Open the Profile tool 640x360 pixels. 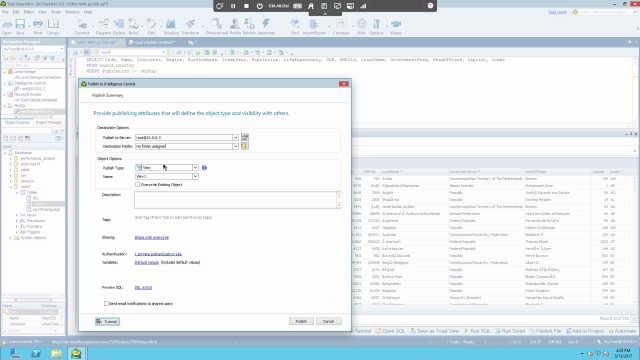tap(235, 27)
